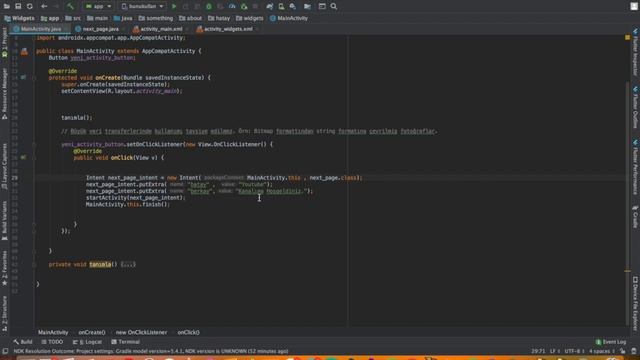
Task: Expand the folded tanimla() method body
Action: 128,264
